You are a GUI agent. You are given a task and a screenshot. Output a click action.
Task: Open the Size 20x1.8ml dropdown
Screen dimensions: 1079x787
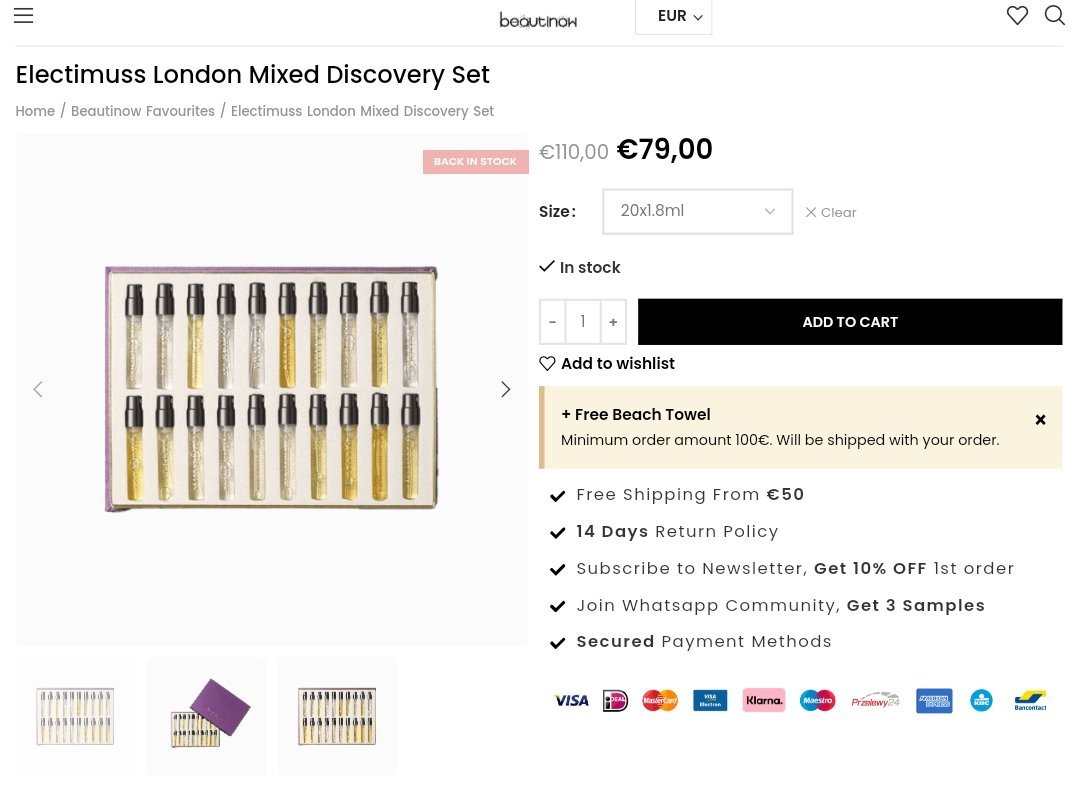tap(697, 211)
